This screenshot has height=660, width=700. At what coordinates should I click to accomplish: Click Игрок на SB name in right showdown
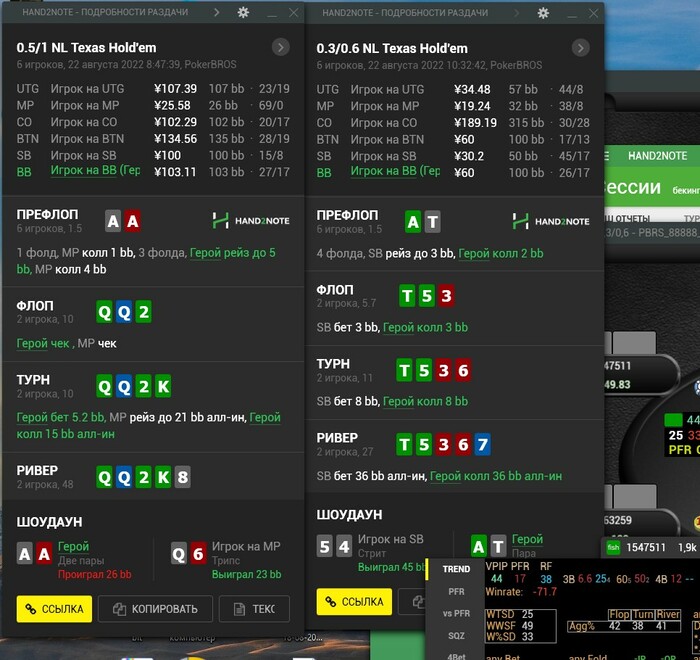click(391, 539)
